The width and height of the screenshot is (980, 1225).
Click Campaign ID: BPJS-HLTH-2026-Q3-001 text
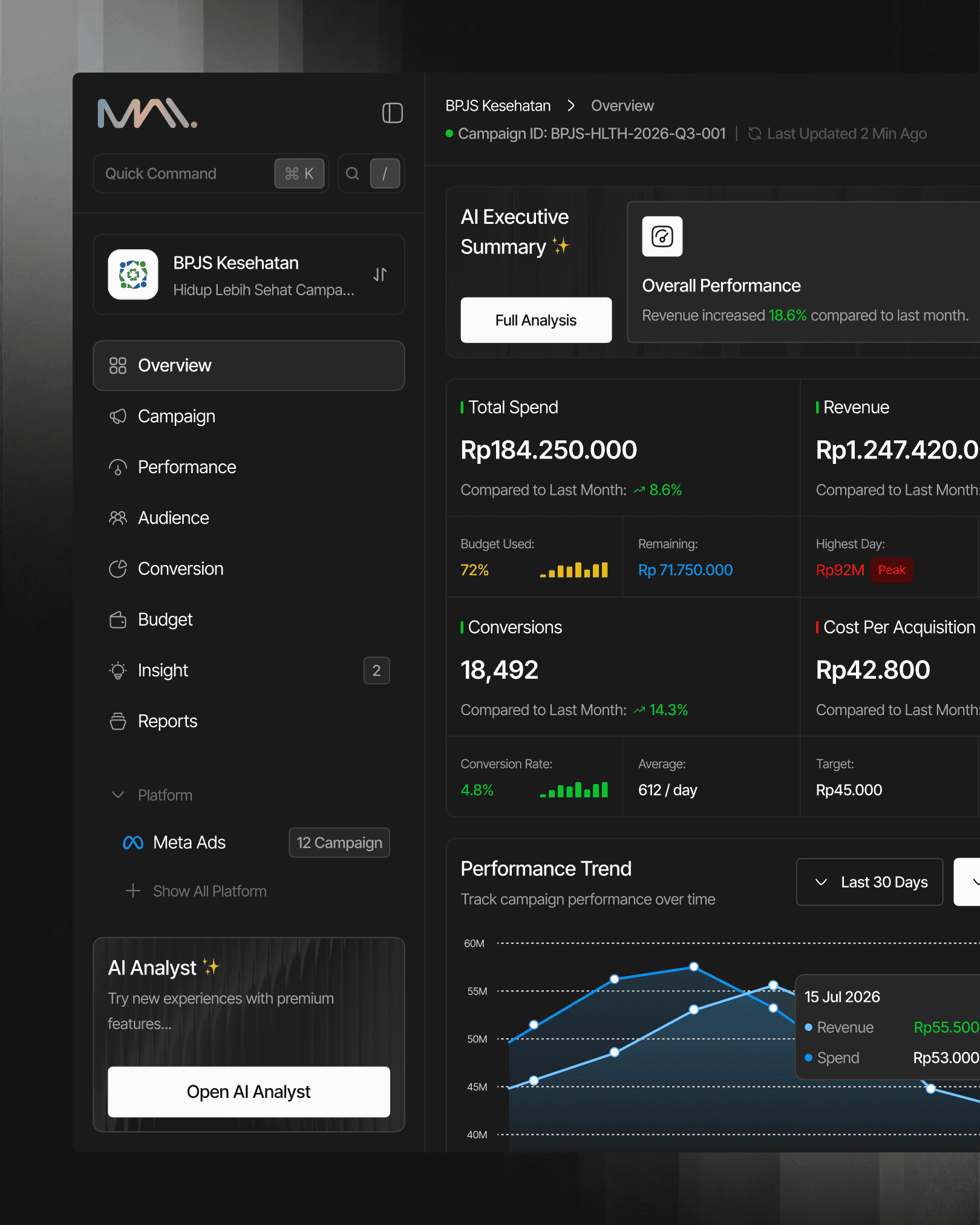coord(592,134)
